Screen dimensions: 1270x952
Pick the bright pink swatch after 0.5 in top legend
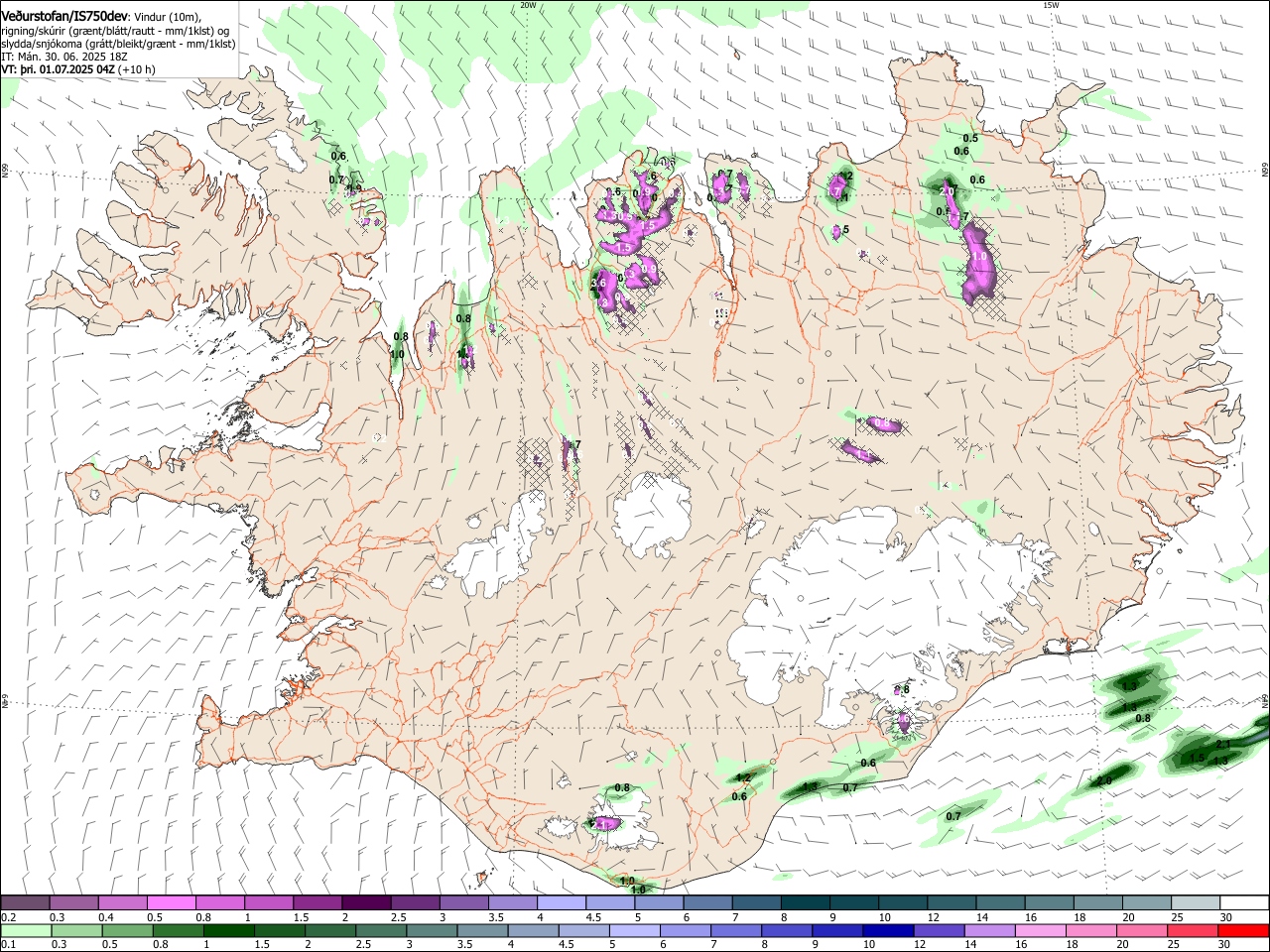pyautogui.click(x=172, y=902)
